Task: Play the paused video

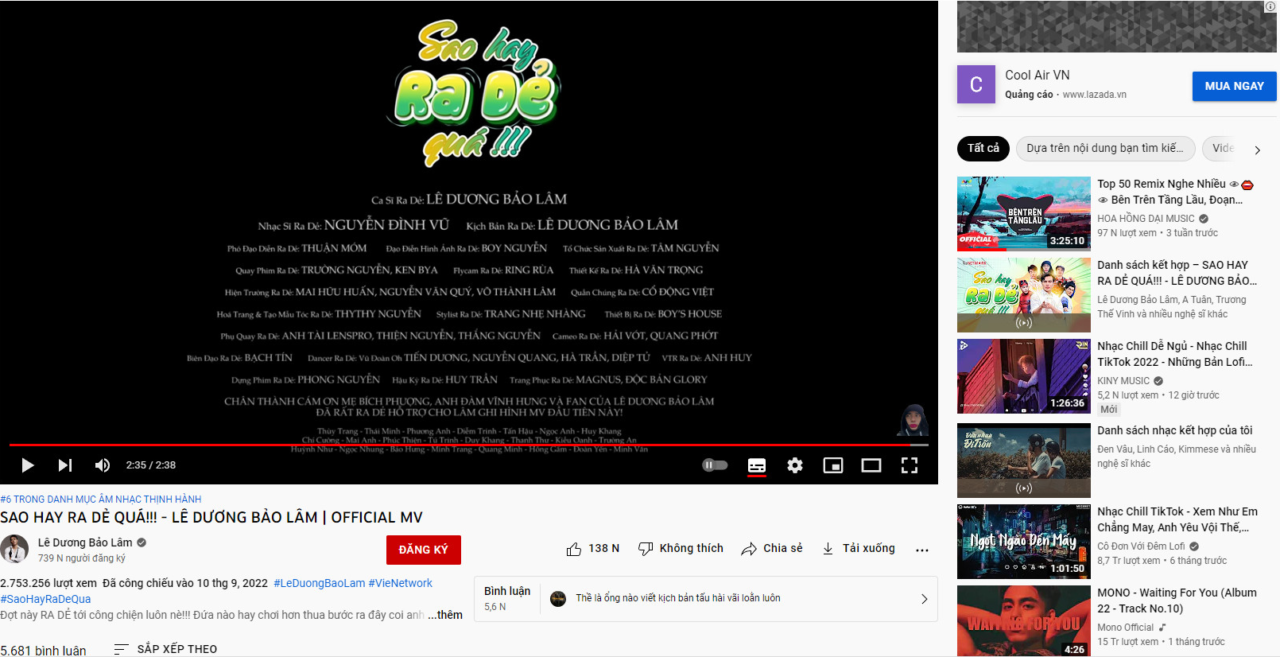Action: (x=27, y=465)
